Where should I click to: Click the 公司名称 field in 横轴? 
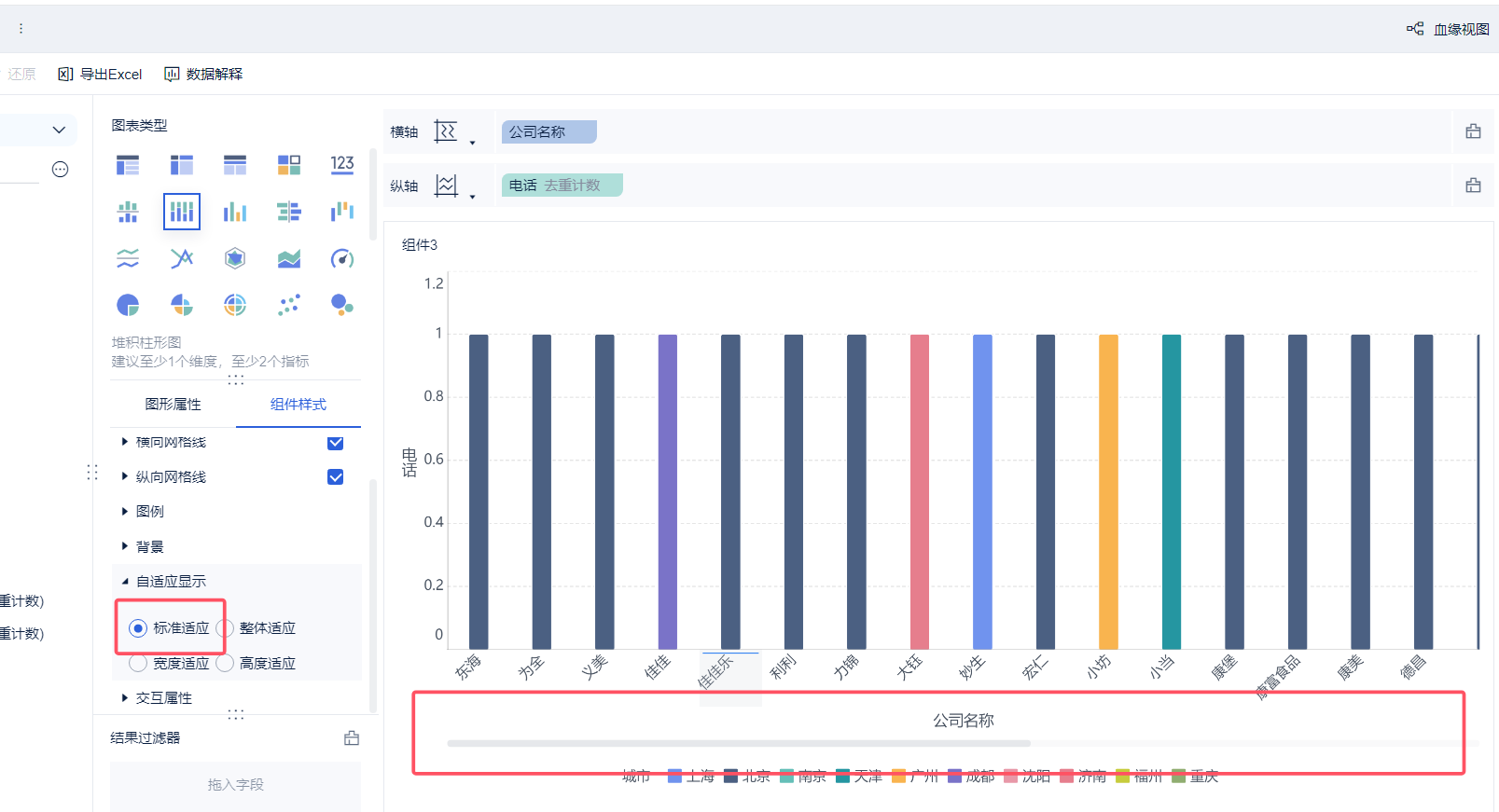pyautogui.click(x=548, y=132)
